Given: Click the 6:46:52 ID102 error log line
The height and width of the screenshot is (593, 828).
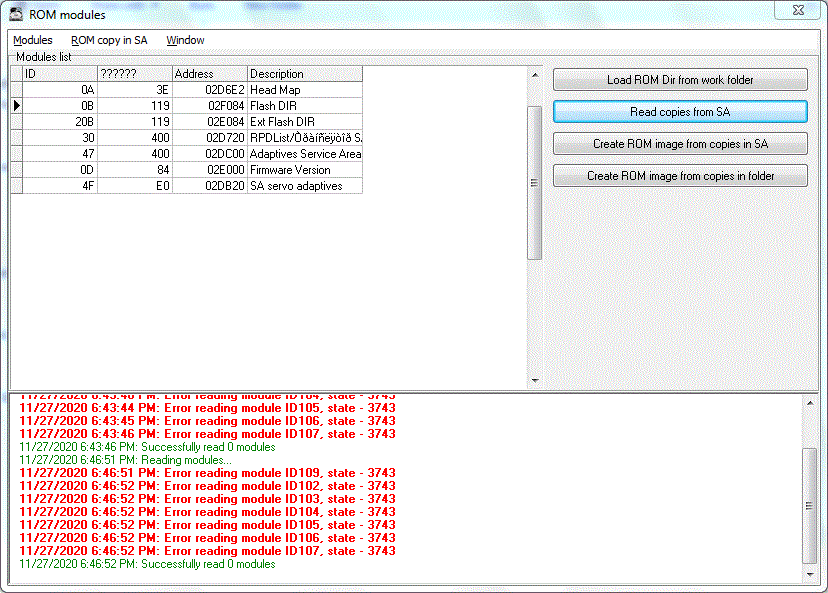Looking at the screenshot, I should (x=208, y=486).
